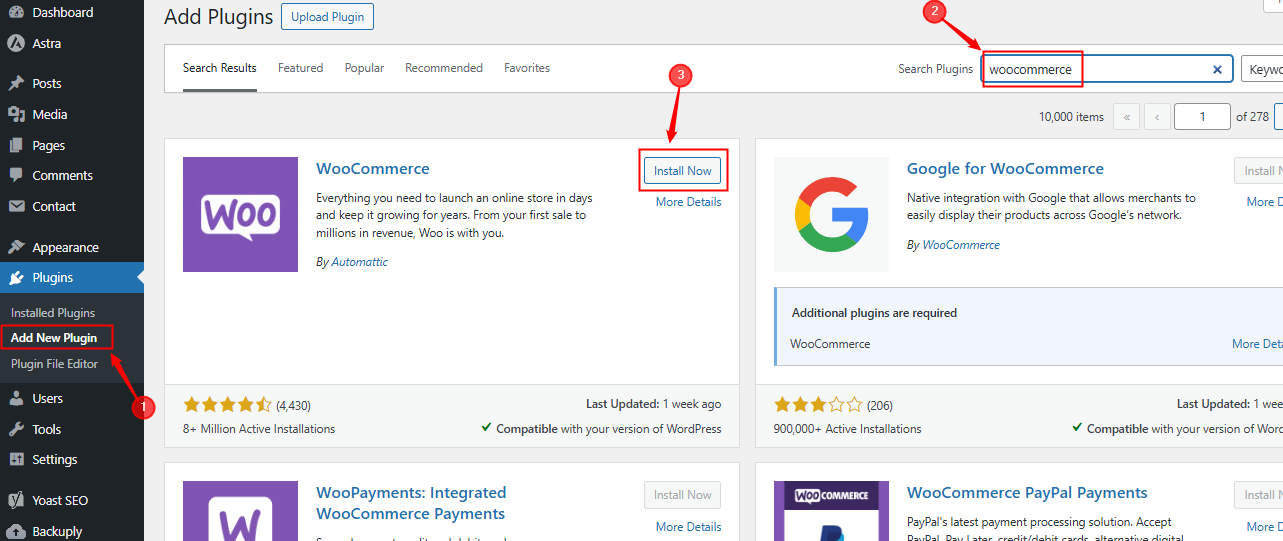Go to previous page of results

(1157, 117)
